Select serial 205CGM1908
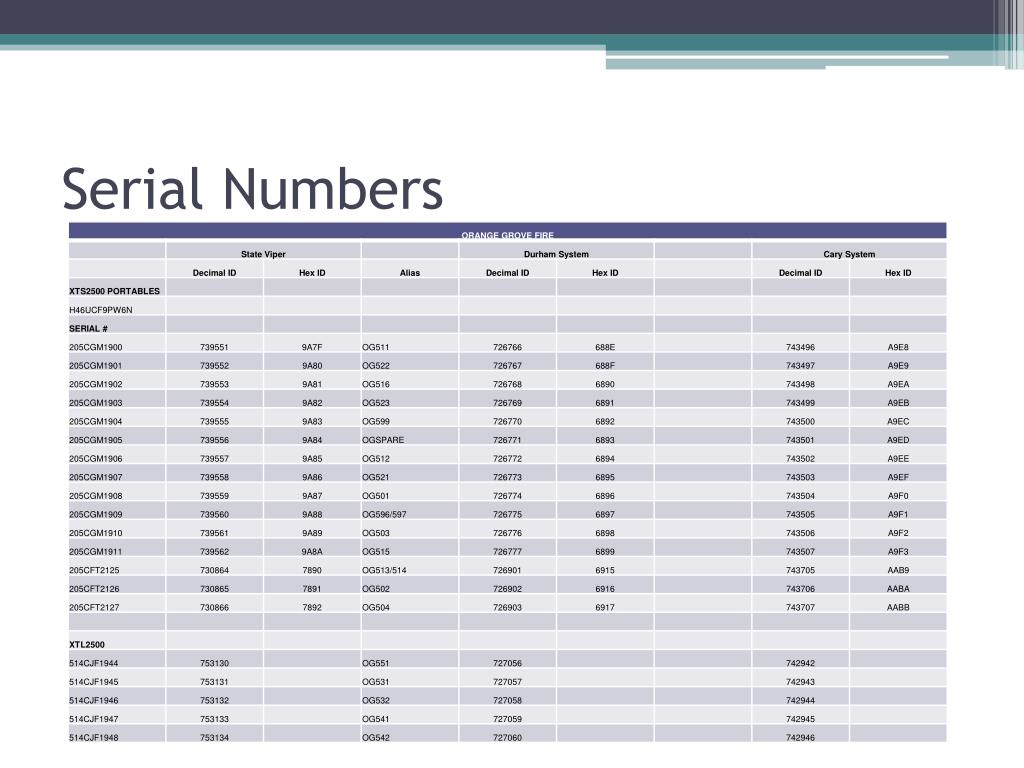Image resolution: width=1024 pixels, height=768 pixels. click(95, 496)
